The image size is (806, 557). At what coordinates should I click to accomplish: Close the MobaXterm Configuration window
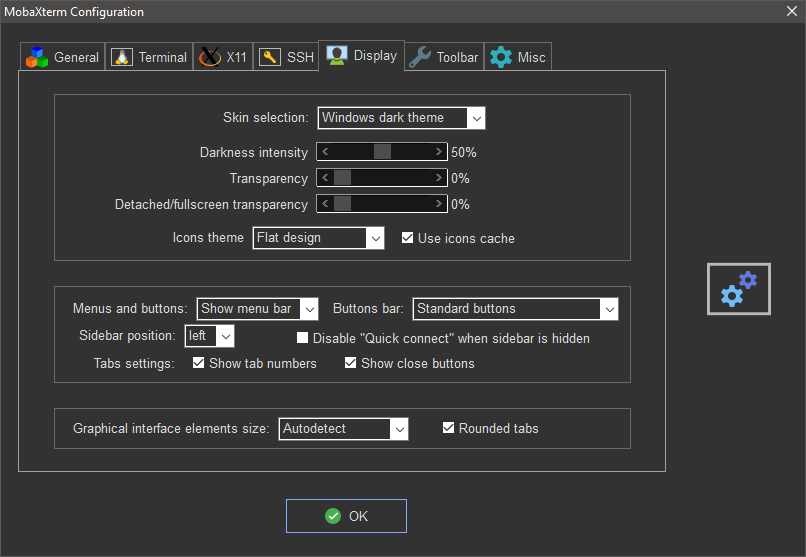791,11
